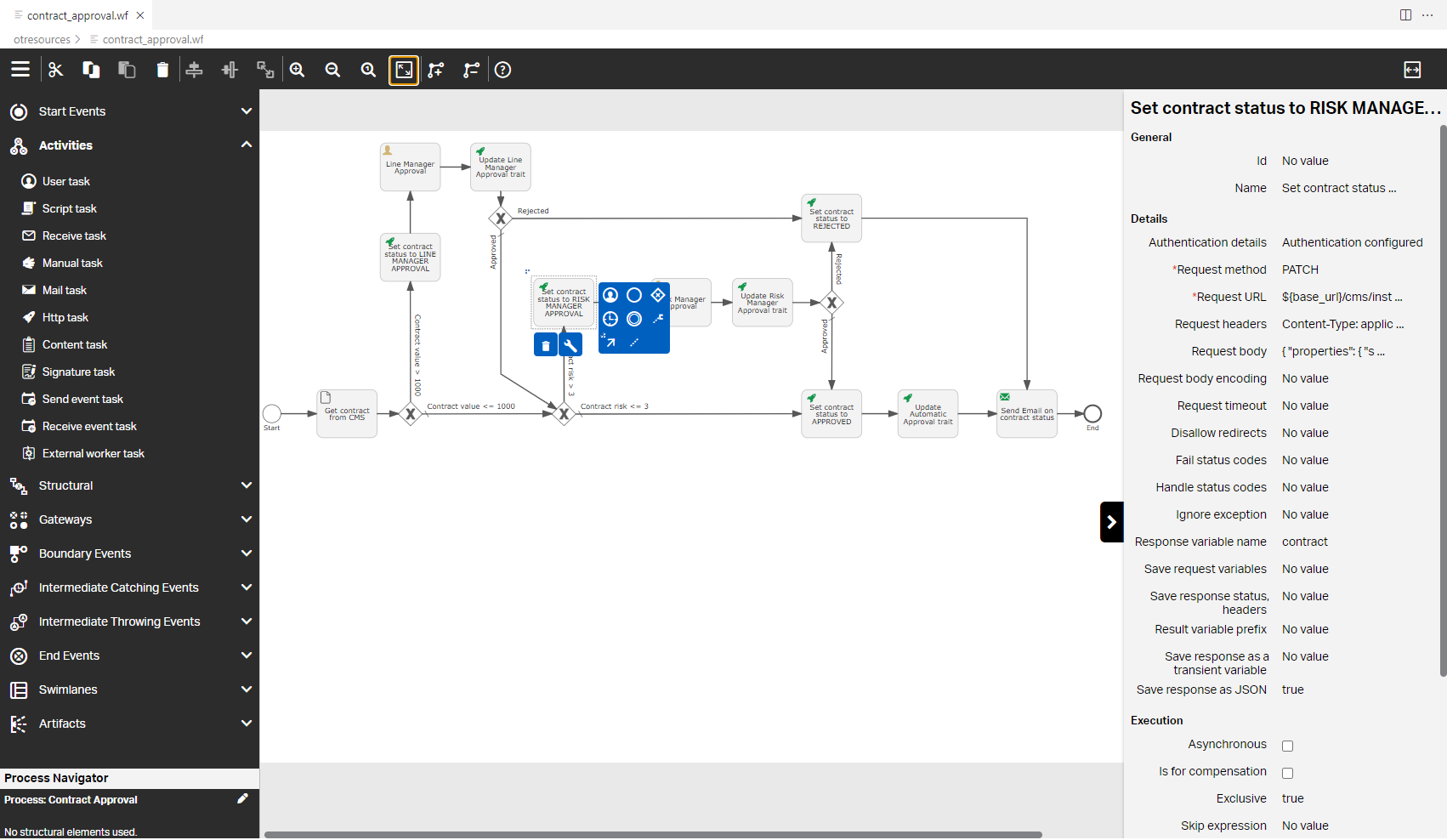Toggle the editor split layout icon
This screenshot has width=1447, height=840.
[x=1406, y=15]
